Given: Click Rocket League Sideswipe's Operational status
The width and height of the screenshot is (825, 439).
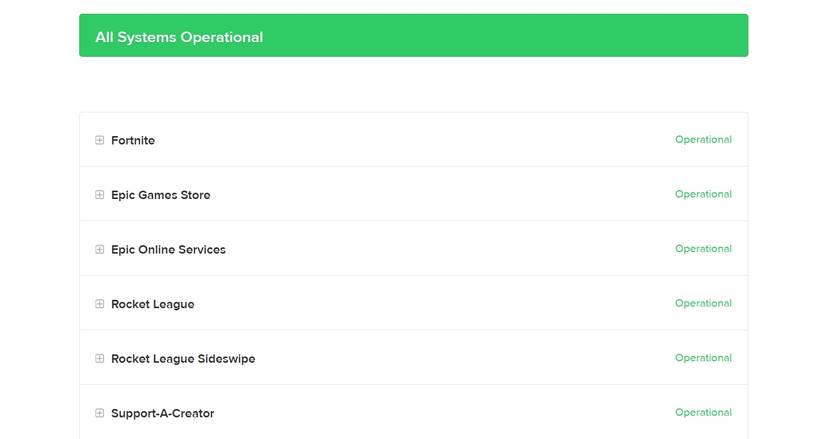Looking at the screenshot, I should pos(703,358).
